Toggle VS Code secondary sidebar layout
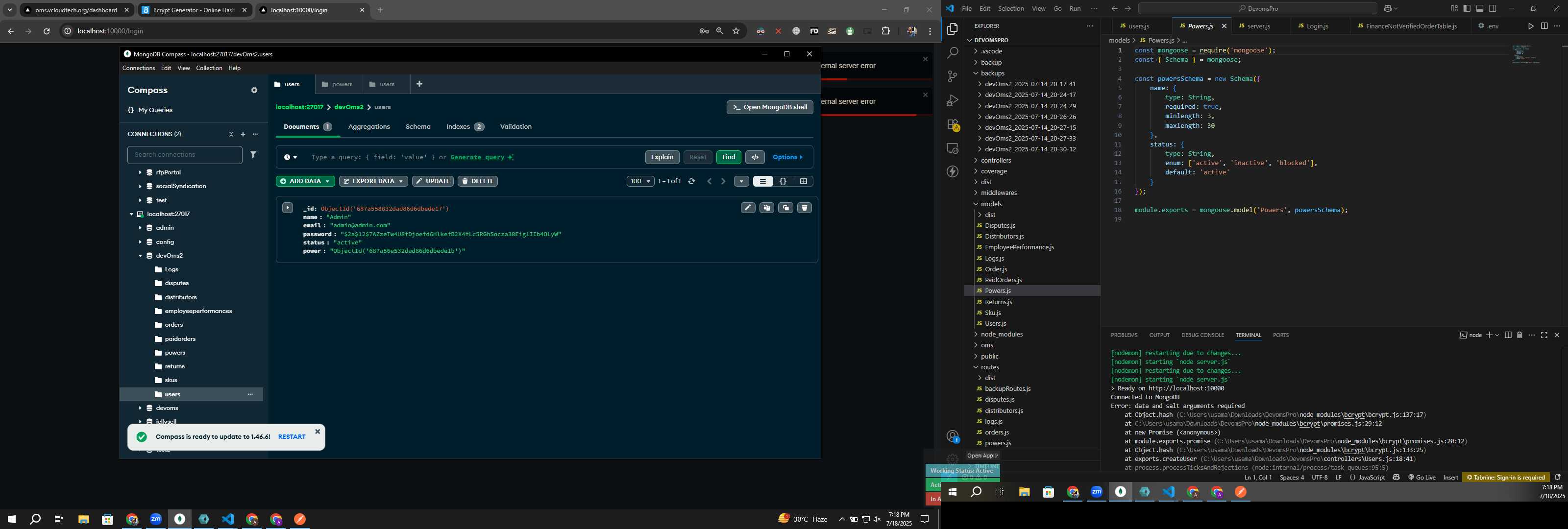The image size is (1568, 529). click(x=1493, y=8)
